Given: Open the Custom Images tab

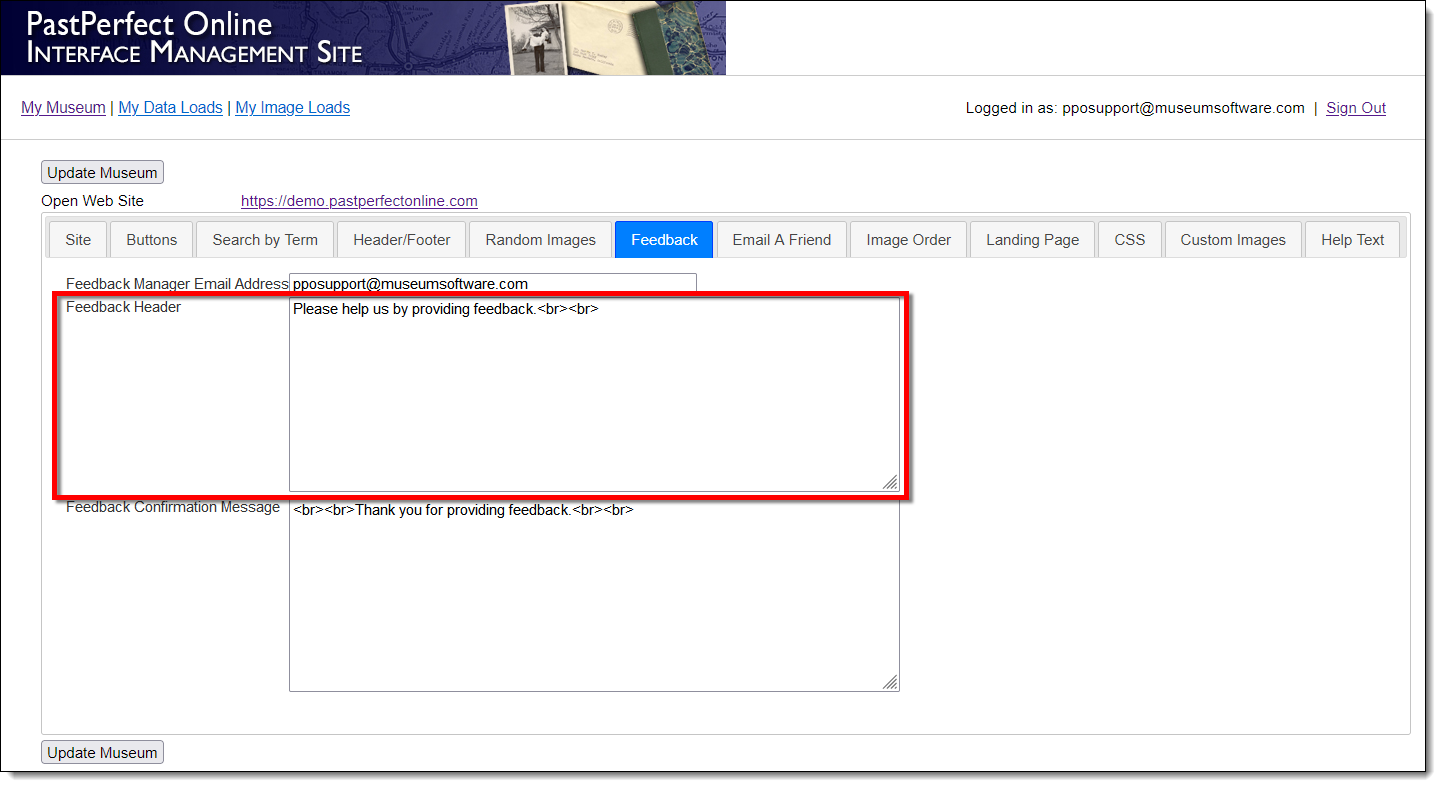Looking at the screenshot, I should coord(1233,240).
